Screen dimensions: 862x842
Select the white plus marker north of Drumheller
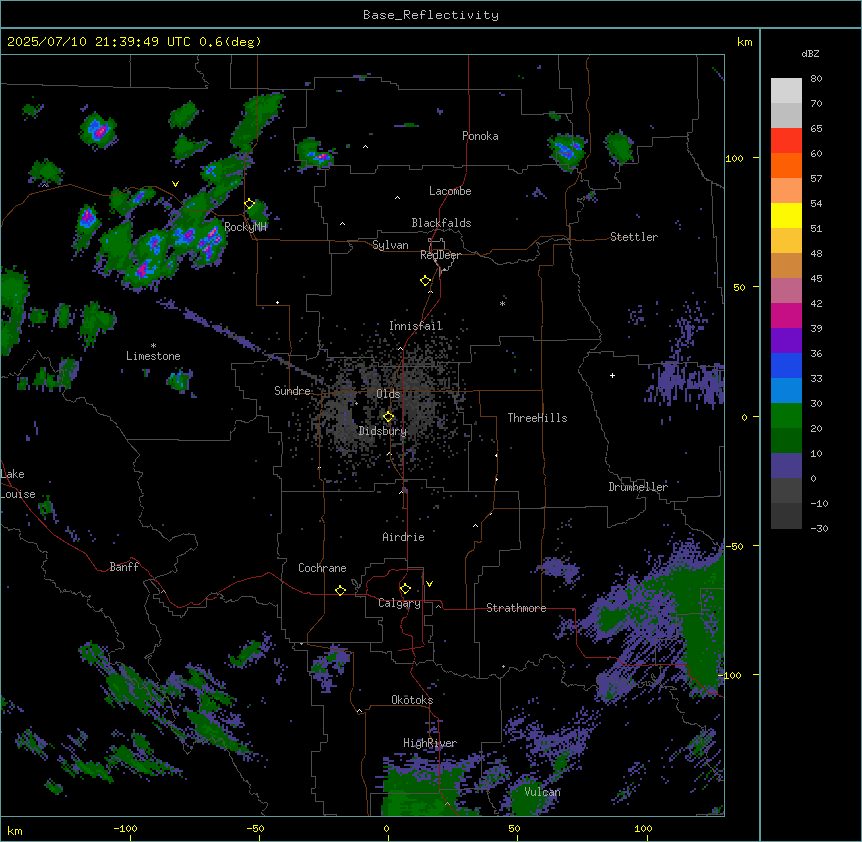point(612,375)
